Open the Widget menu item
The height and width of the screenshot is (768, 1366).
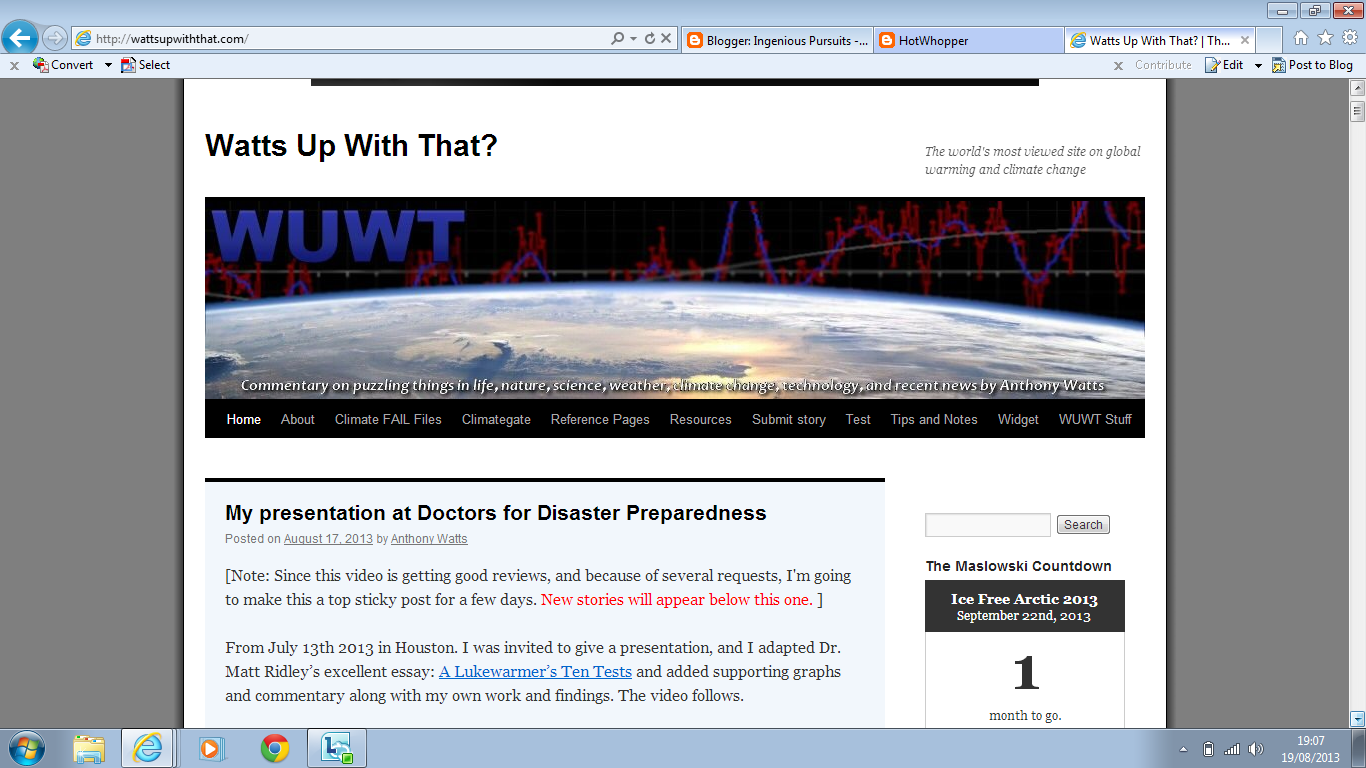pos(1018,419)
